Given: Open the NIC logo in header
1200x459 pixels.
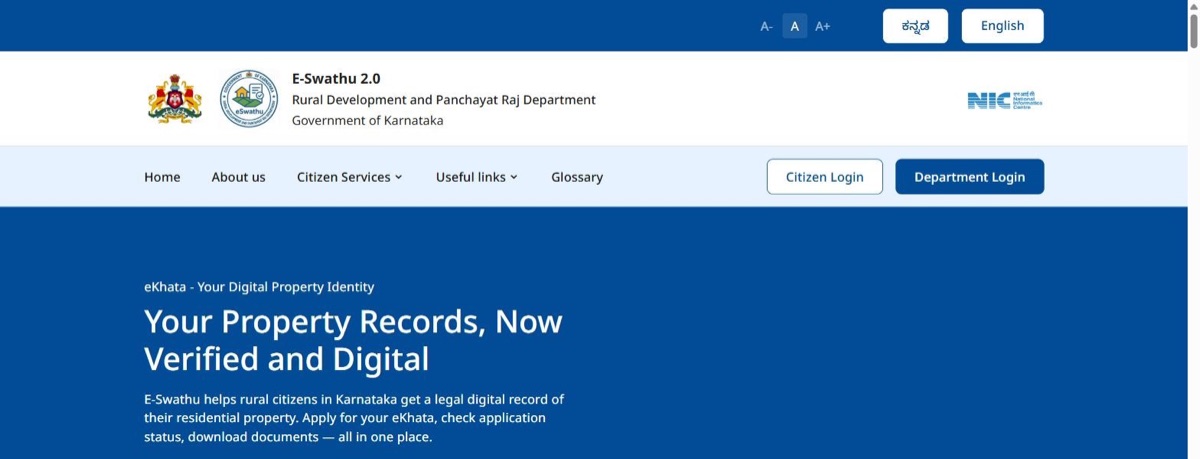Looking at the screenshot, I should [x=1005, y=100].
